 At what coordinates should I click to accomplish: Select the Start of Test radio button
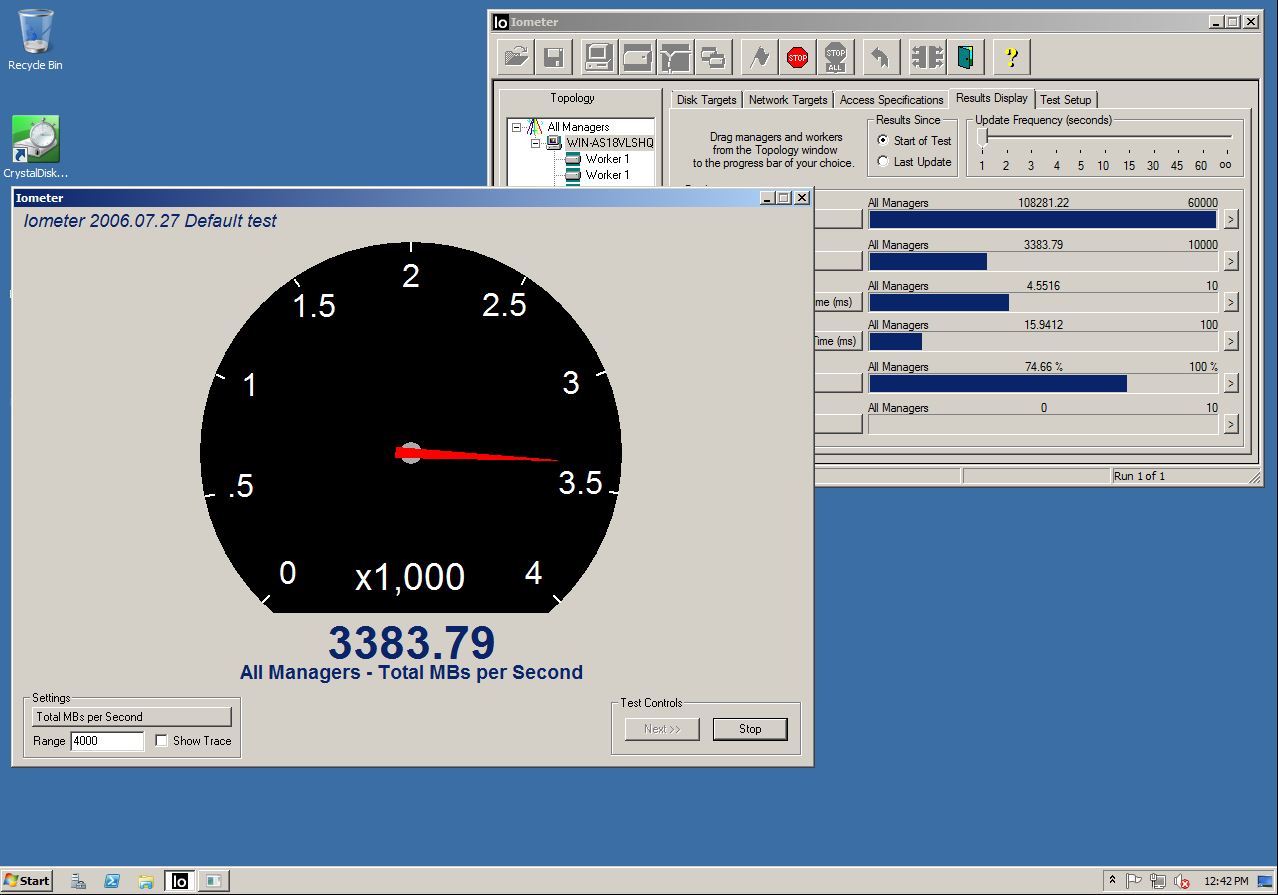(x=883, y=141)
